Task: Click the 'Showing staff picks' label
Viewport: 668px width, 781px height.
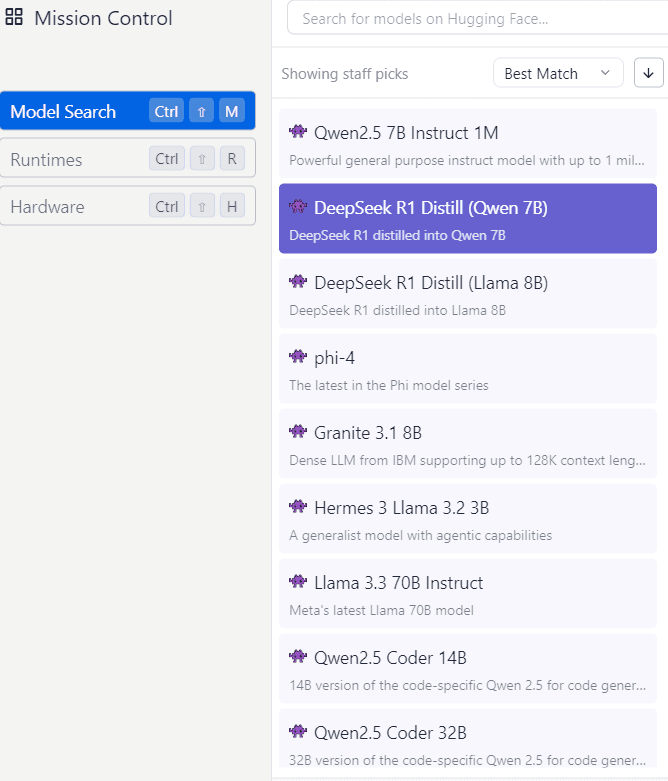Action: 345,74
